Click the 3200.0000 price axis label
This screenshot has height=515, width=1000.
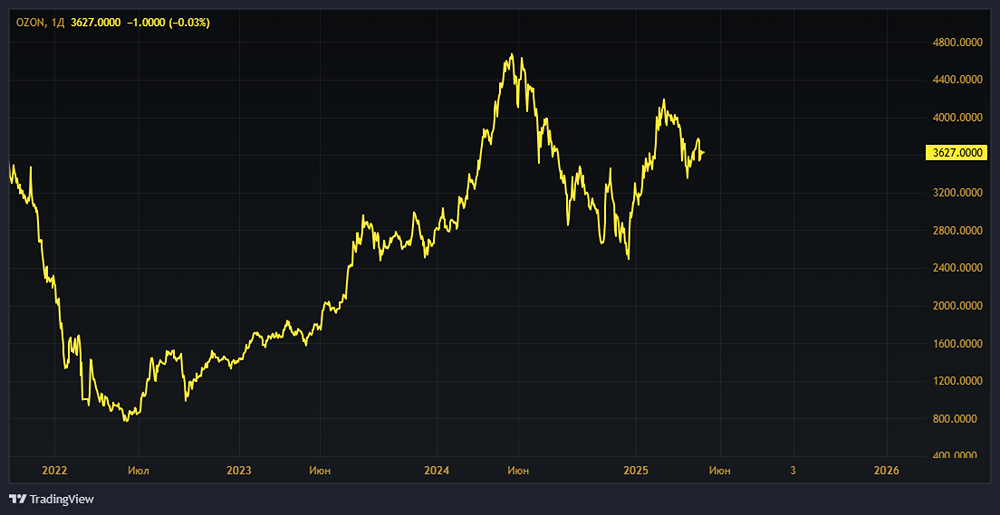coord(956,193)
